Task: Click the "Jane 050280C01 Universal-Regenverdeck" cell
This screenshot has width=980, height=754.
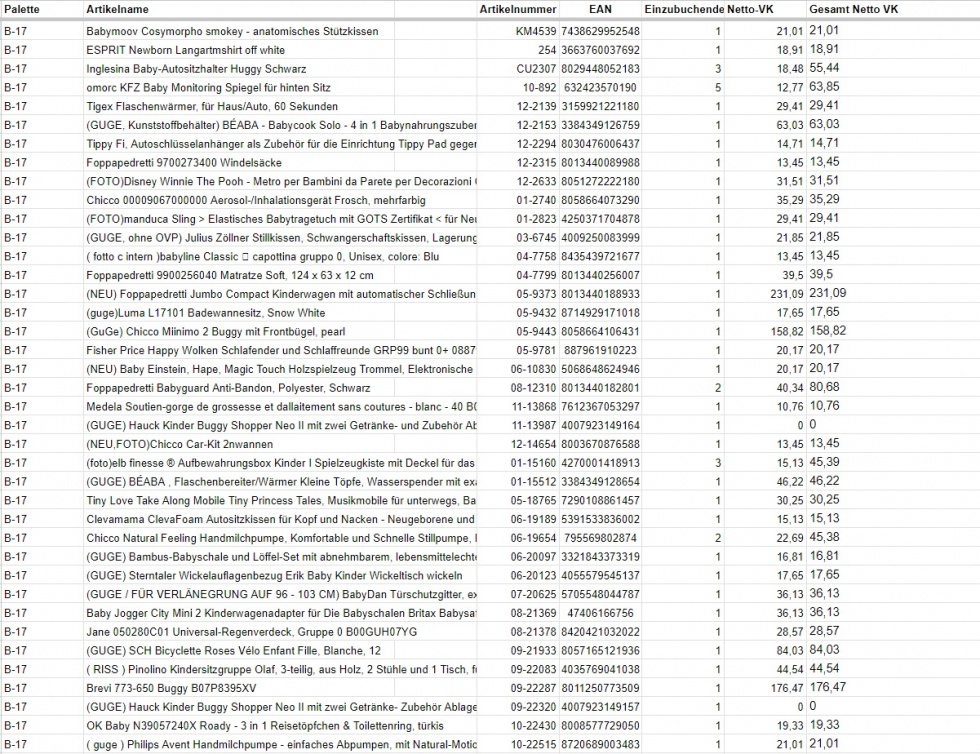Action: (252, 631)
